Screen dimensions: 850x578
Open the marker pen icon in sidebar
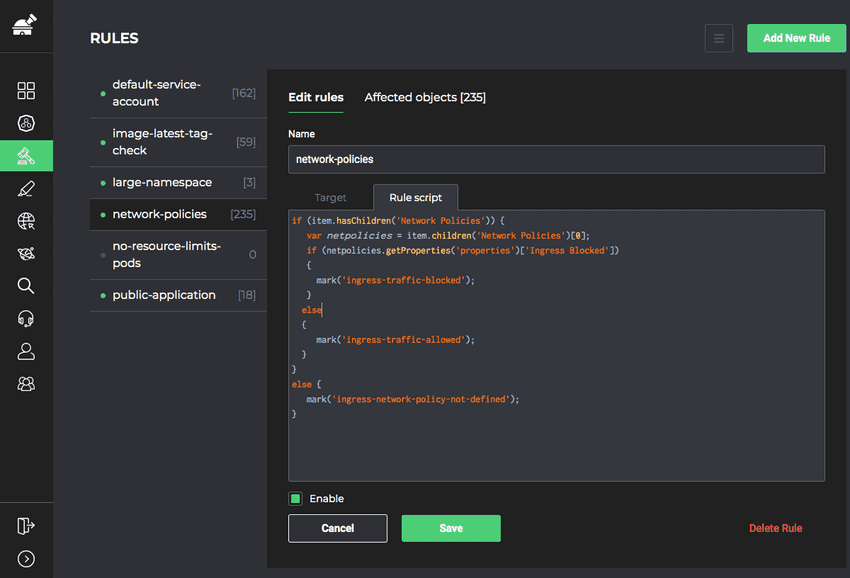coord(26,189)
